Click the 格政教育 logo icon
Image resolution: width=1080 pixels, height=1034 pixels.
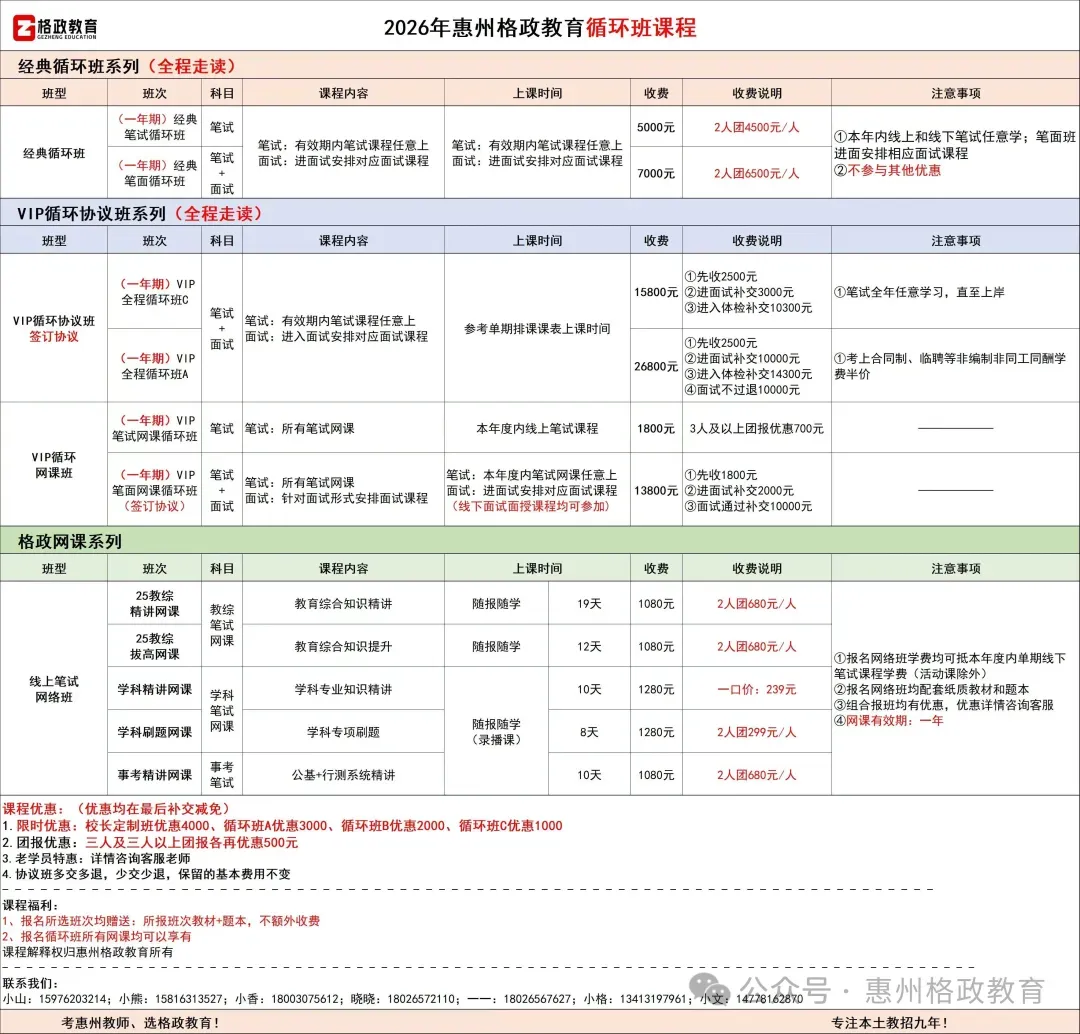[x=25, y=28]
